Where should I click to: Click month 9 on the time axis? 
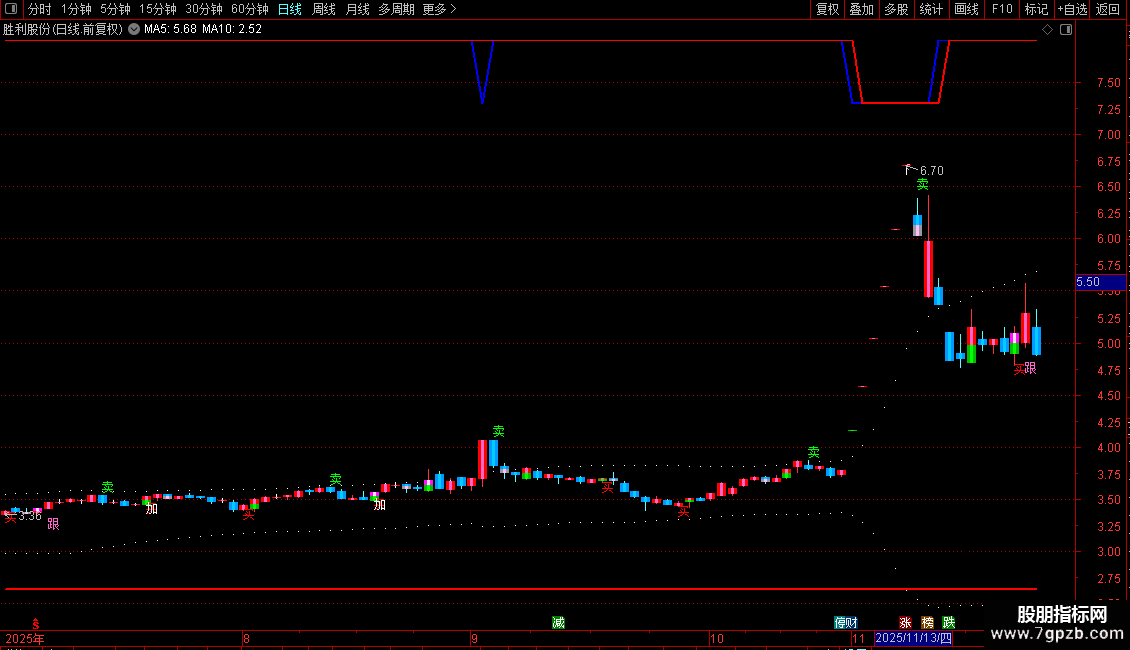point(474,639)
